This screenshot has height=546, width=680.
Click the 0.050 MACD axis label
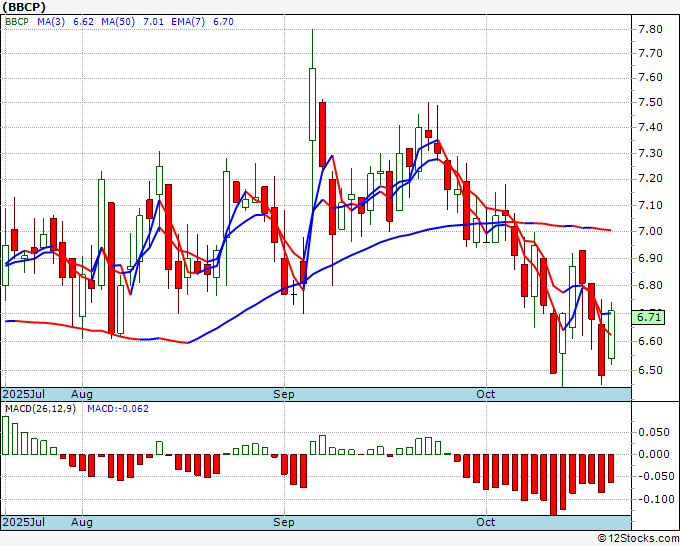tap(654, 432)
